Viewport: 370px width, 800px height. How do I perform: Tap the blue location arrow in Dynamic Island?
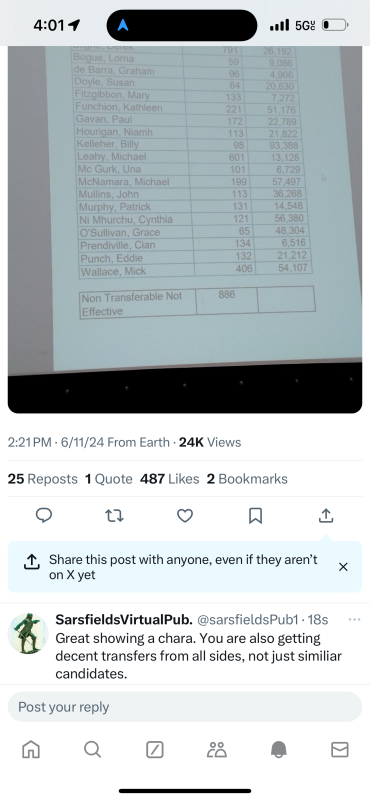tap(123, 25)
